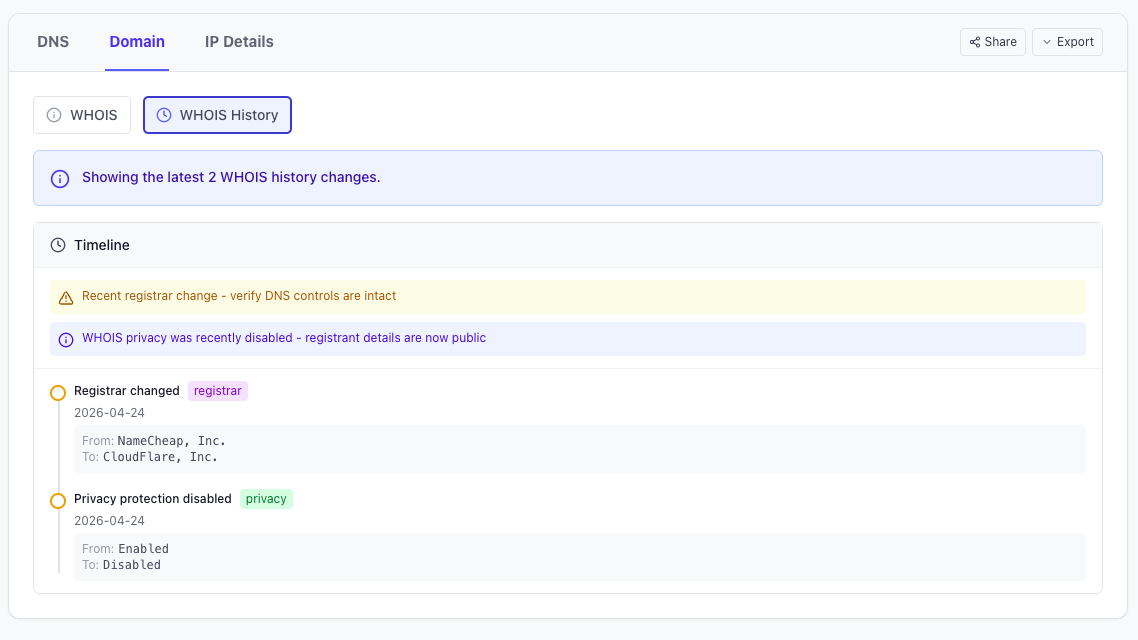This screenshot has height=640, width=1138.
Task: Click the 'Registrar changed' event title
Action: click(x=127, y=391)
